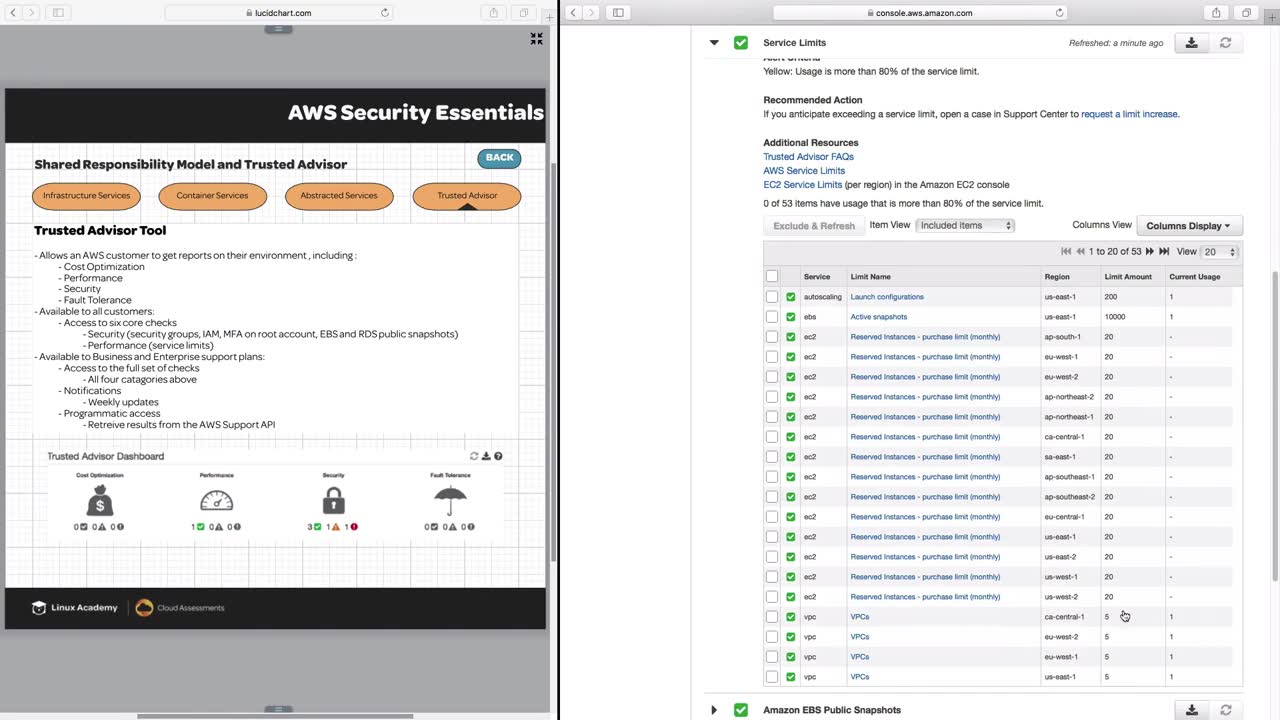Open EC2 Service Limits link
1280x720 pixels.
click(803, 185)
